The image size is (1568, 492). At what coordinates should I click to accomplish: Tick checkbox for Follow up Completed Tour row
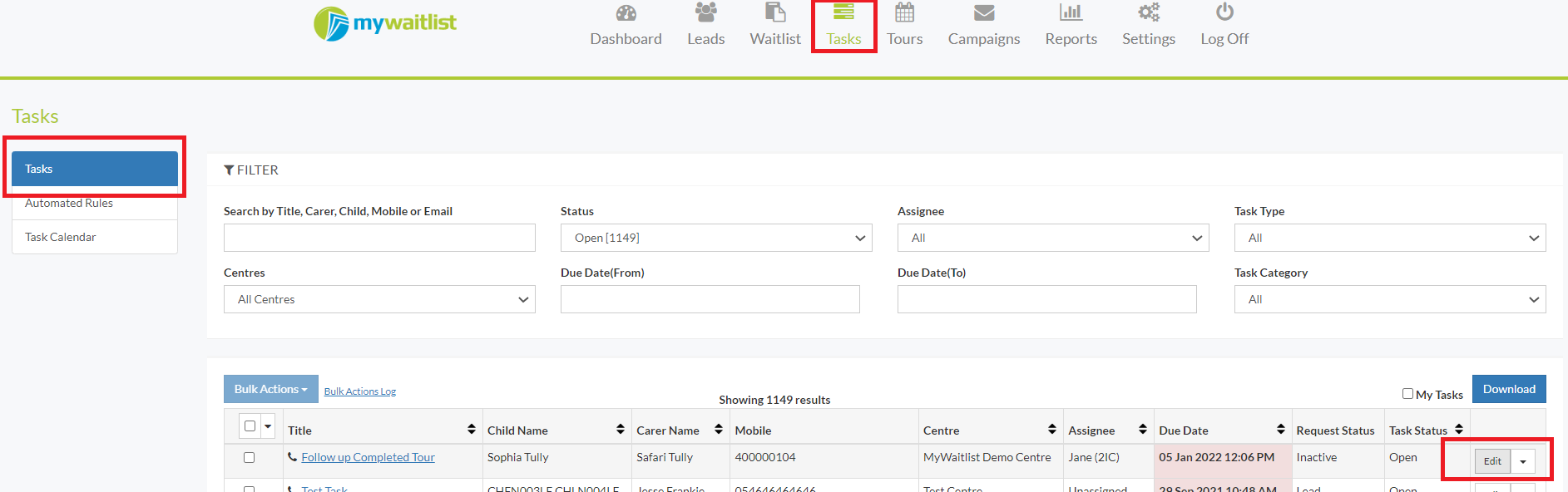tap(249, 457)
